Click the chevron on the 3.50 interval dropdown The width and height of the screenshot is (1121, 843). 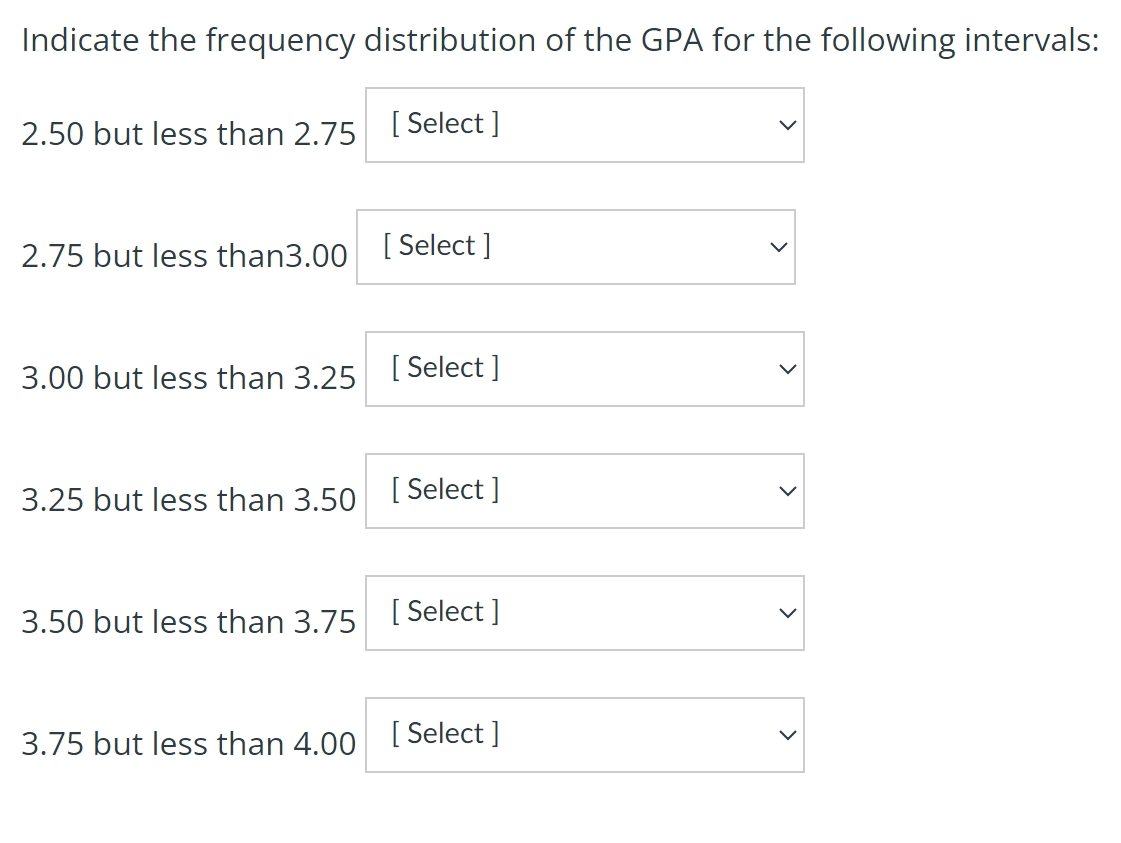pos(788,612)
